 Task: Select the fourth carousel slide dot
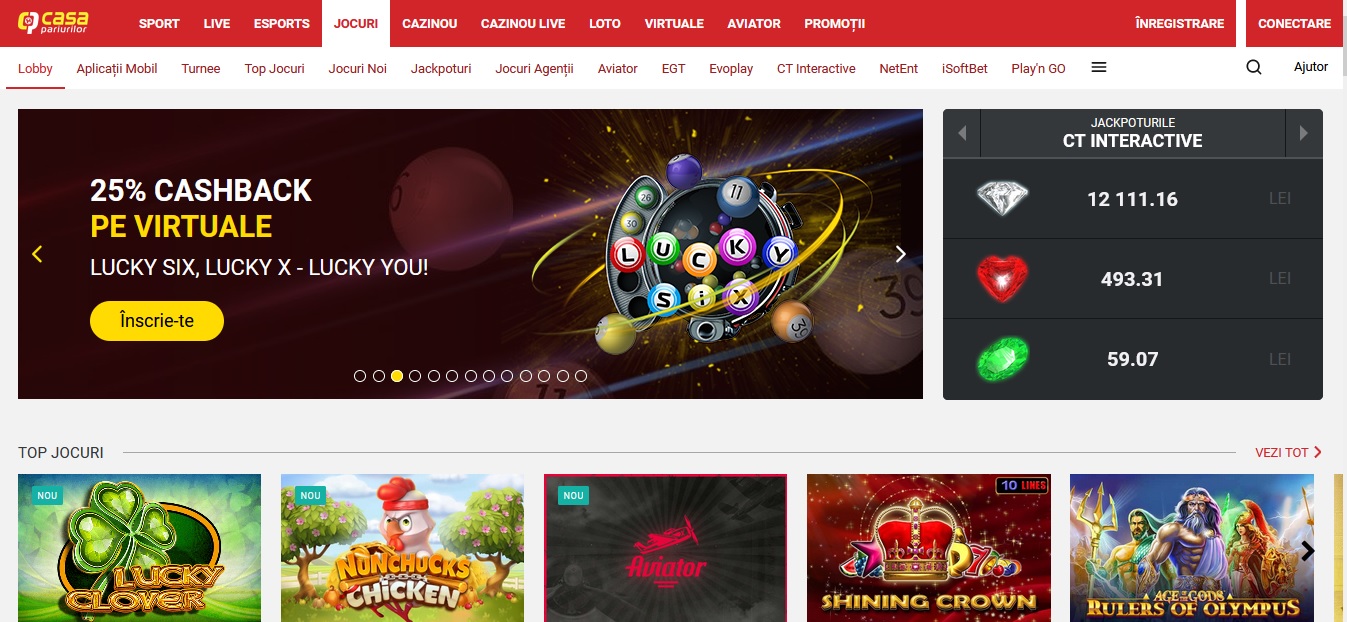point(415,376)
